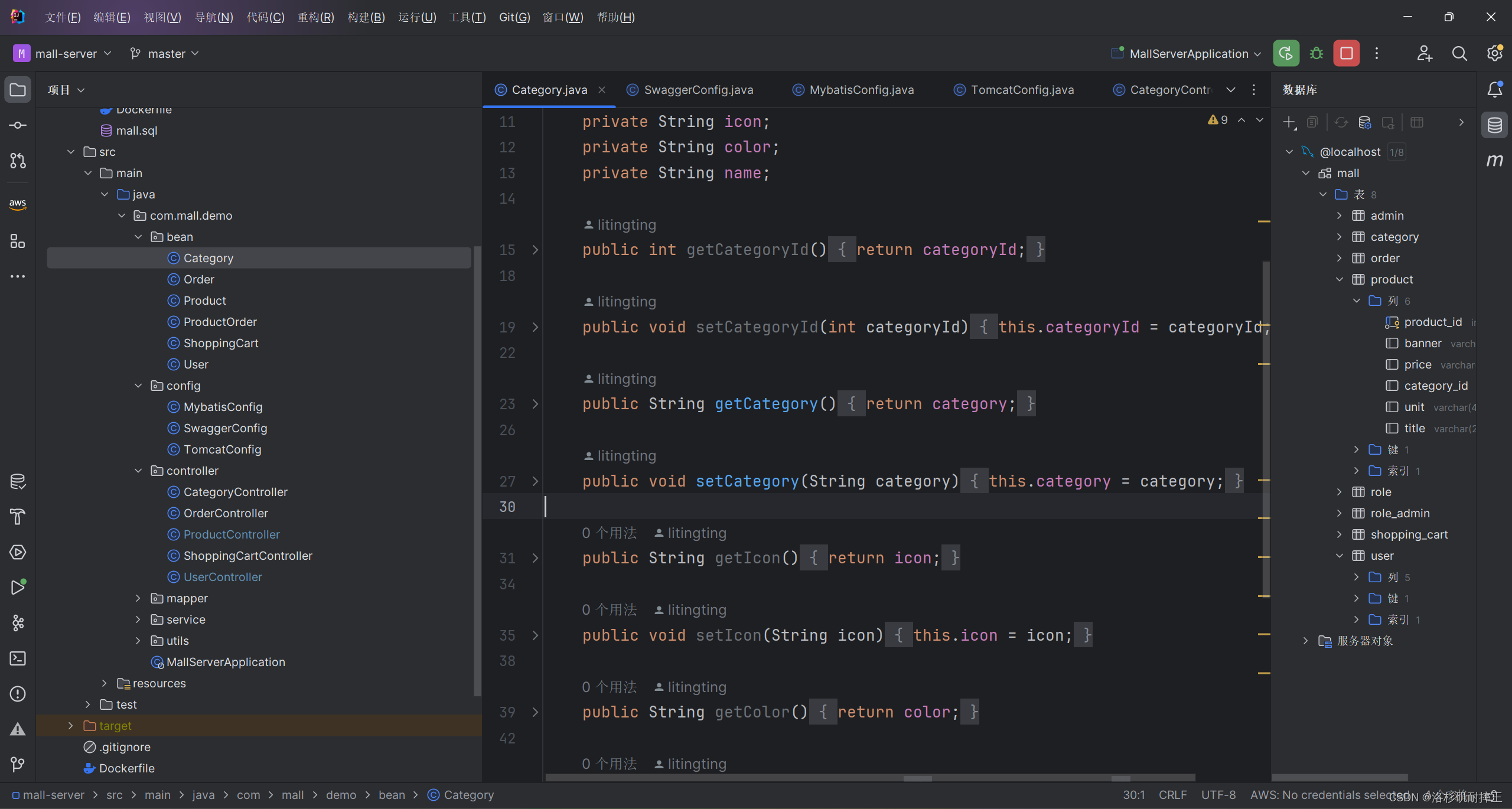This screenshot has width=1512, height=809.
Task: Click the 30:1 caret position indicator
Action: tap(1133, 795)
